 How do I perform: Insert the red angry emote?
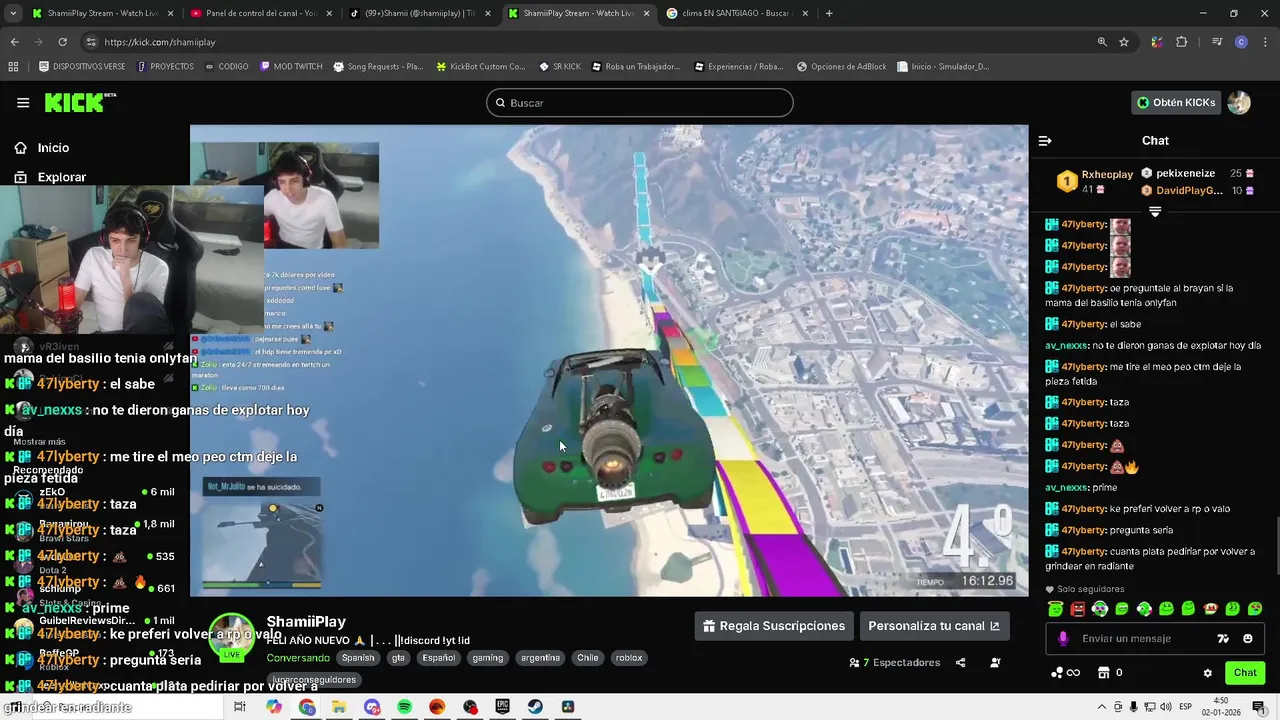pos(1078,609)
